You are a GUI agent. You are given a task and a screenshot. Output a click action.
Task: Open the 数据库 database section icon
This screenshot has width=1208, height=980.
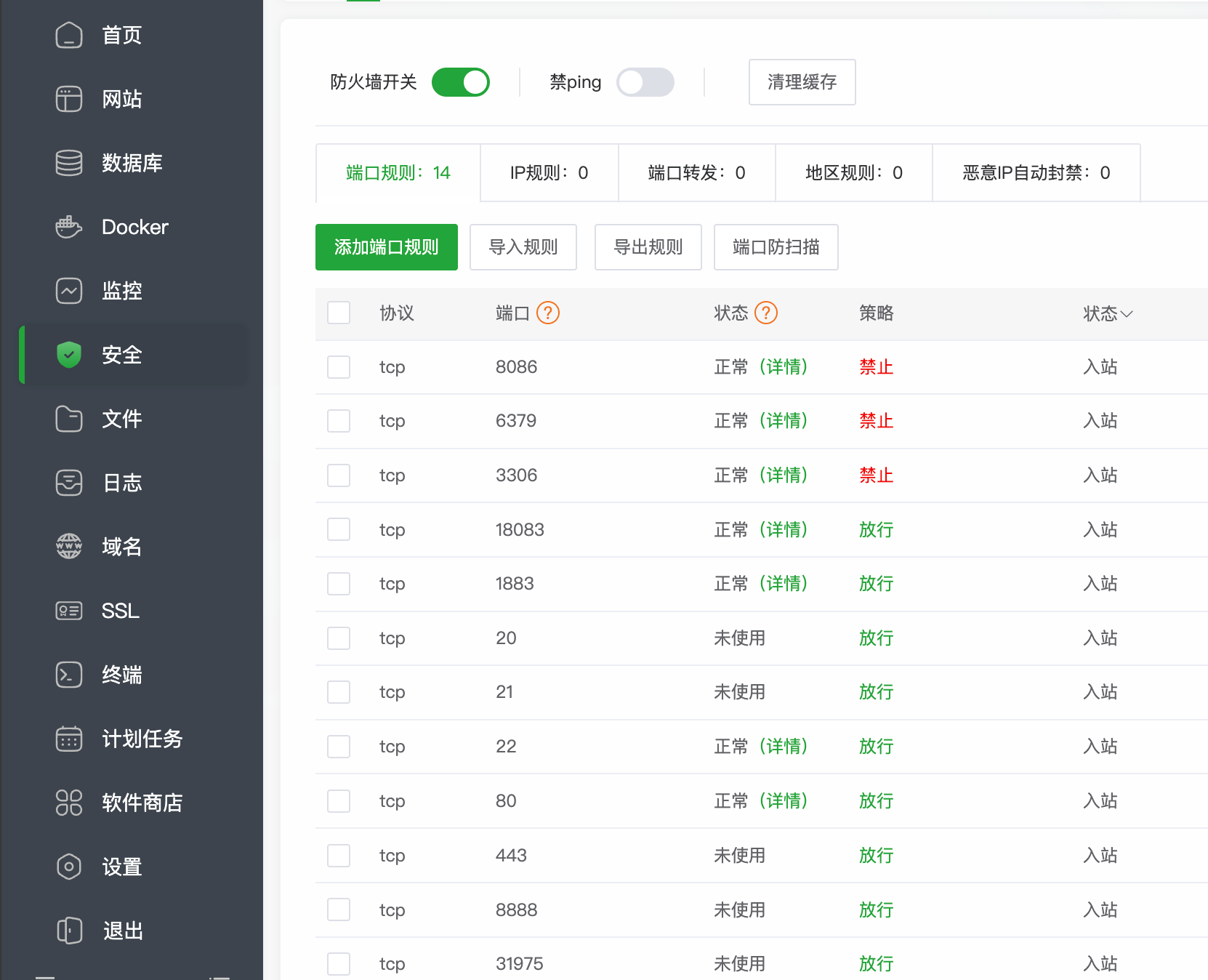[x=69, y=163]
